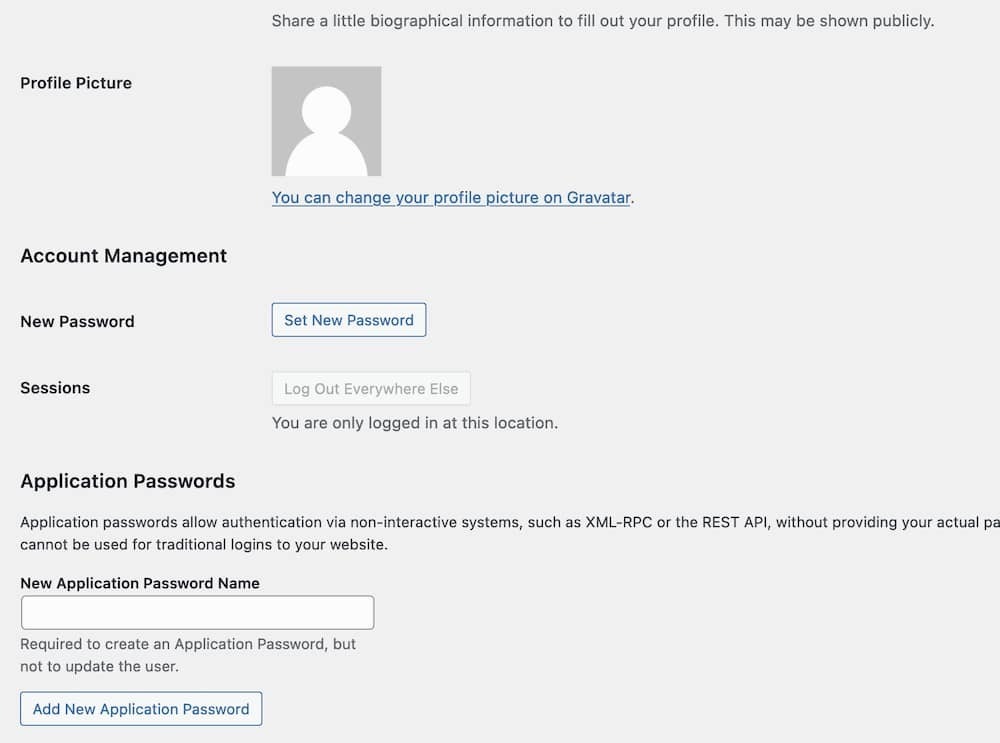Click Add New Application Password button
1000x743 pixels.
click(141, 709)
